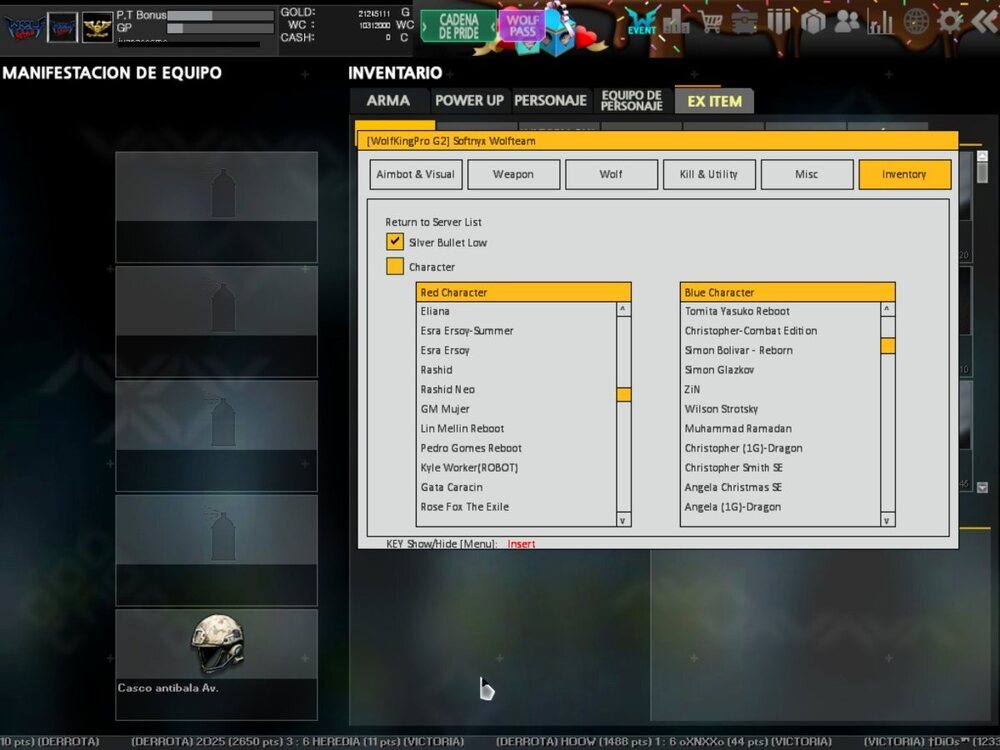
Task: Click the Kill & Utility button
Action: (708, 174)
